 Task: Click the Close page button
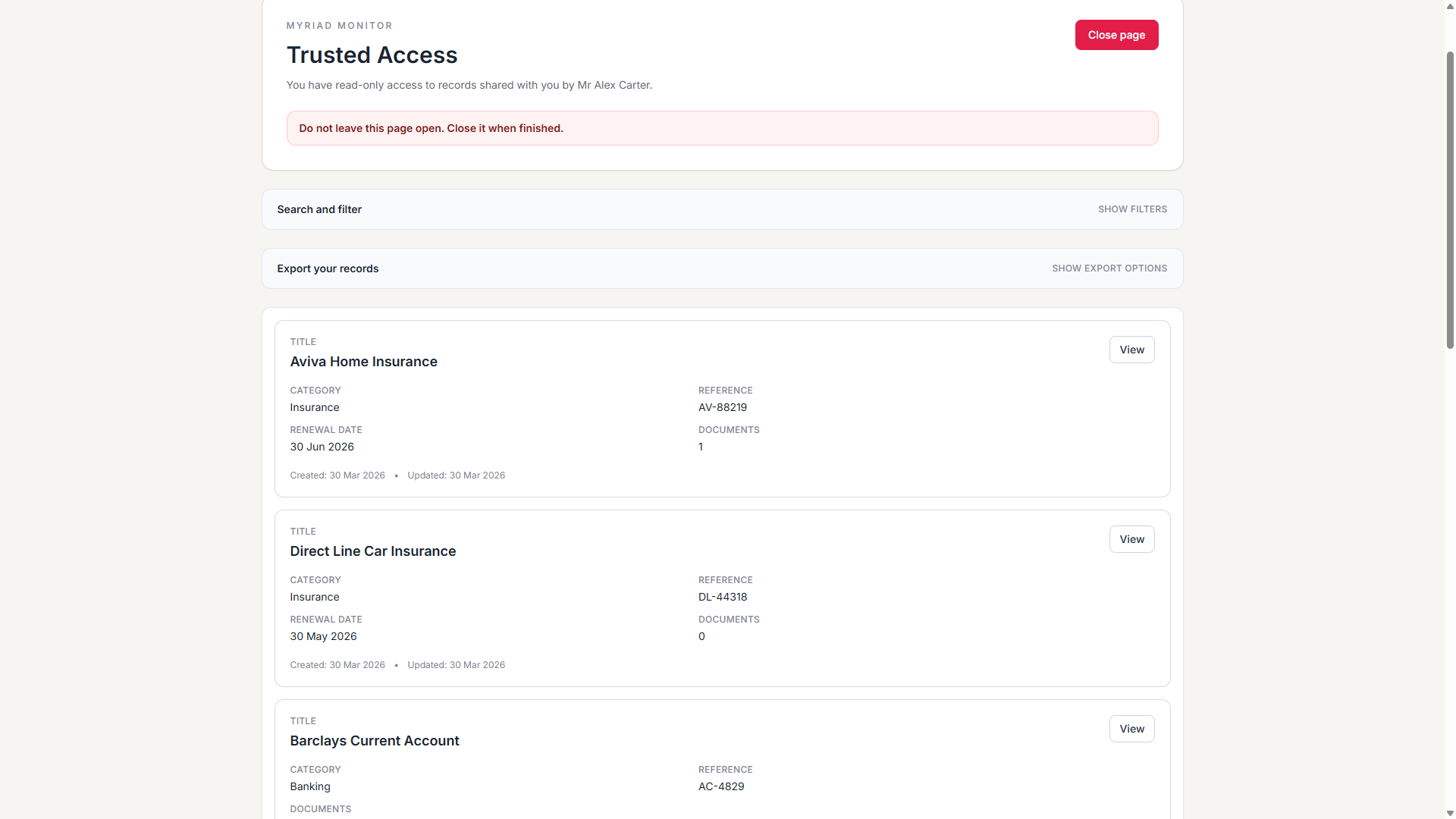[x=1116, y=34]
